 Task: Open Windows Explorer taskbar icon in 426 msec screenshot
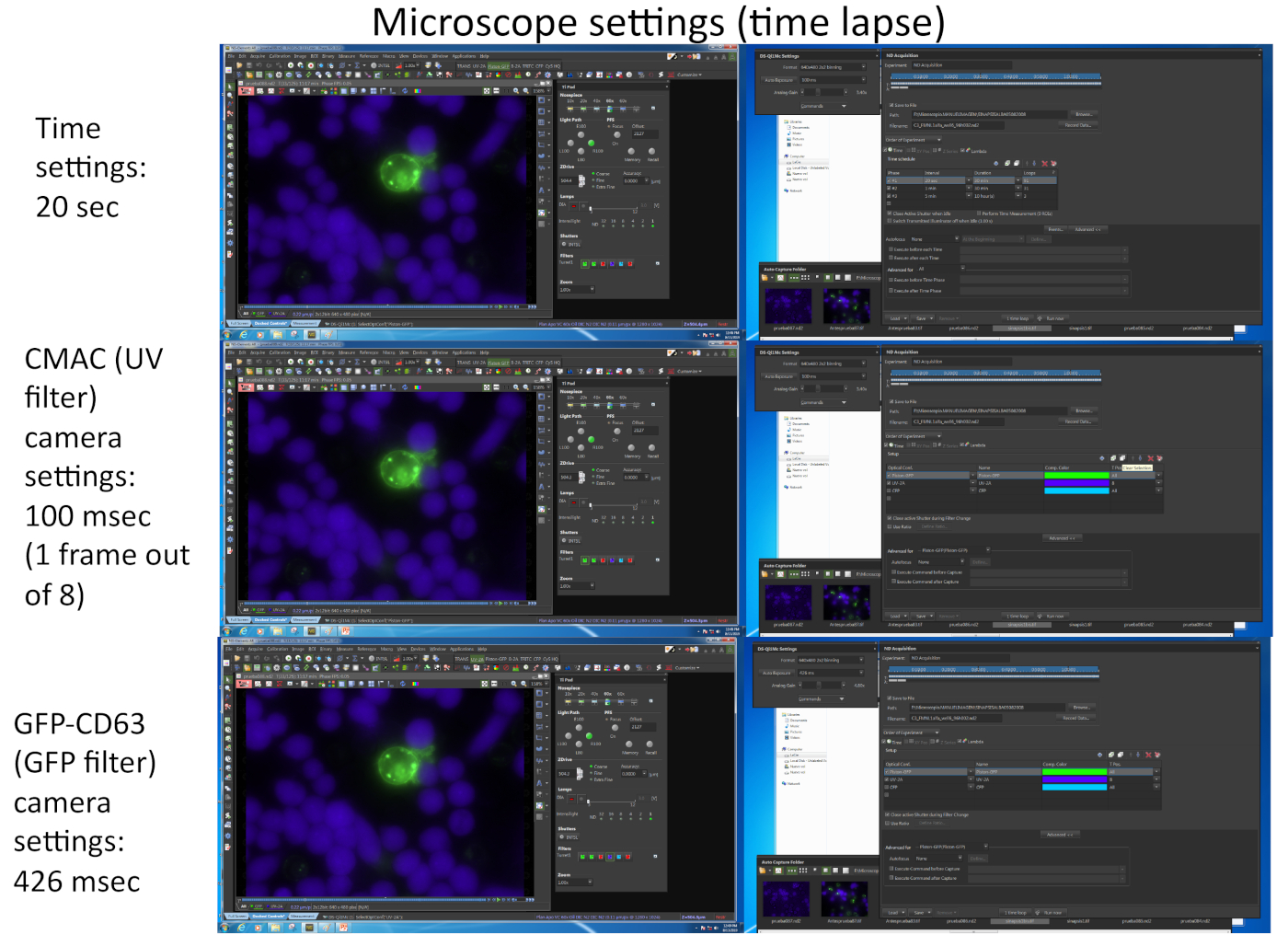point(276,928)
